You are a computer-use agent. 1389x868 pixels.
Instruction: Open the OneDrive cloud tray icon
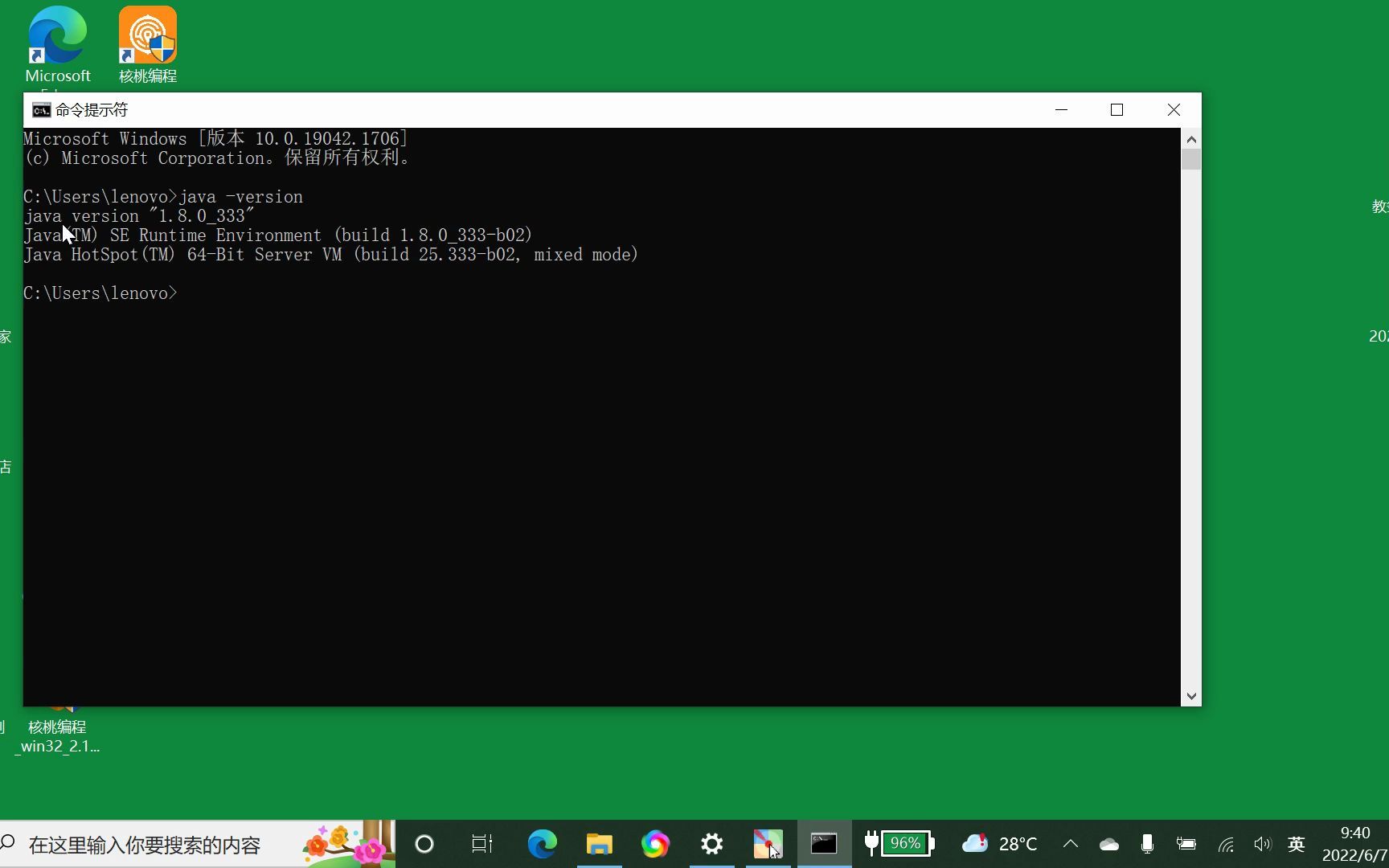point(1109,845)
